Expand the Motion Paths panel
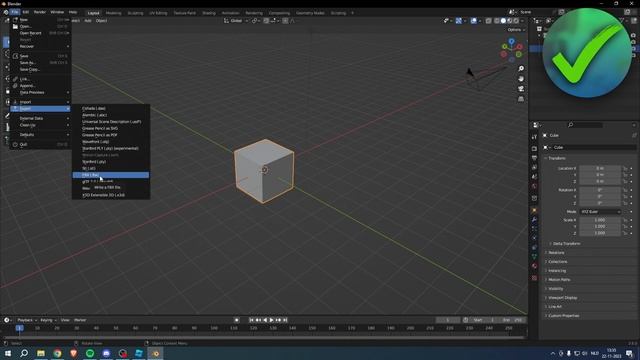Screen dimensions: 640x360 tap(559, 280)
